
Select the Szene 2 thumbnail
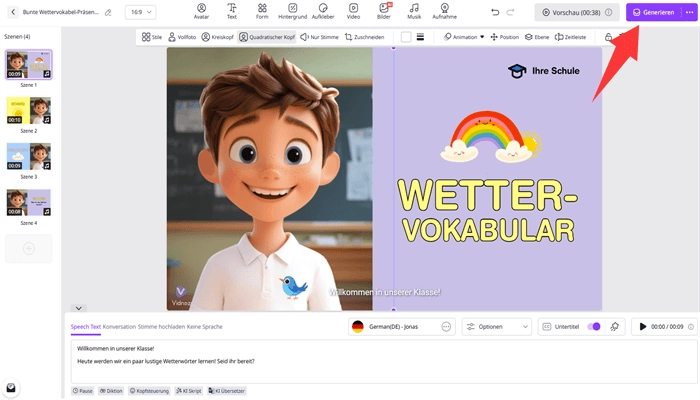[x=29, y=111]
